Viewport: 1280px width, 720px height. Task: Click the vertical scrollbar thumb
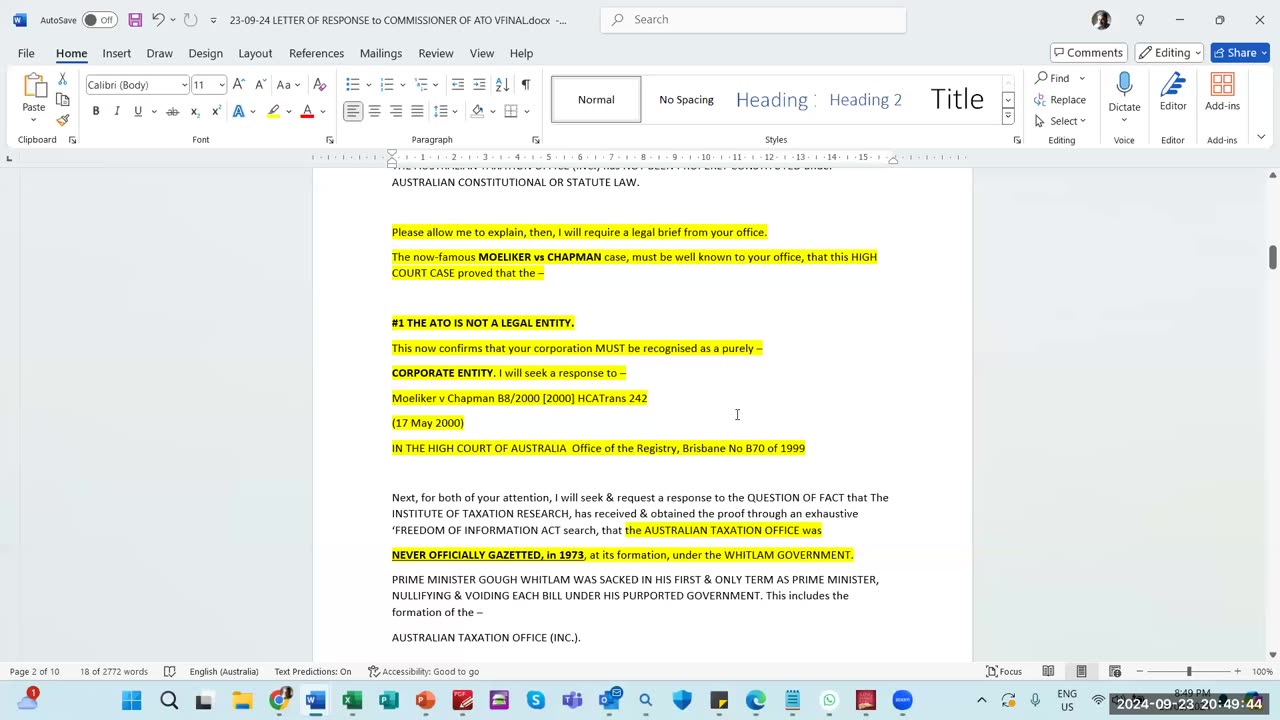[x=1272, y=257]
